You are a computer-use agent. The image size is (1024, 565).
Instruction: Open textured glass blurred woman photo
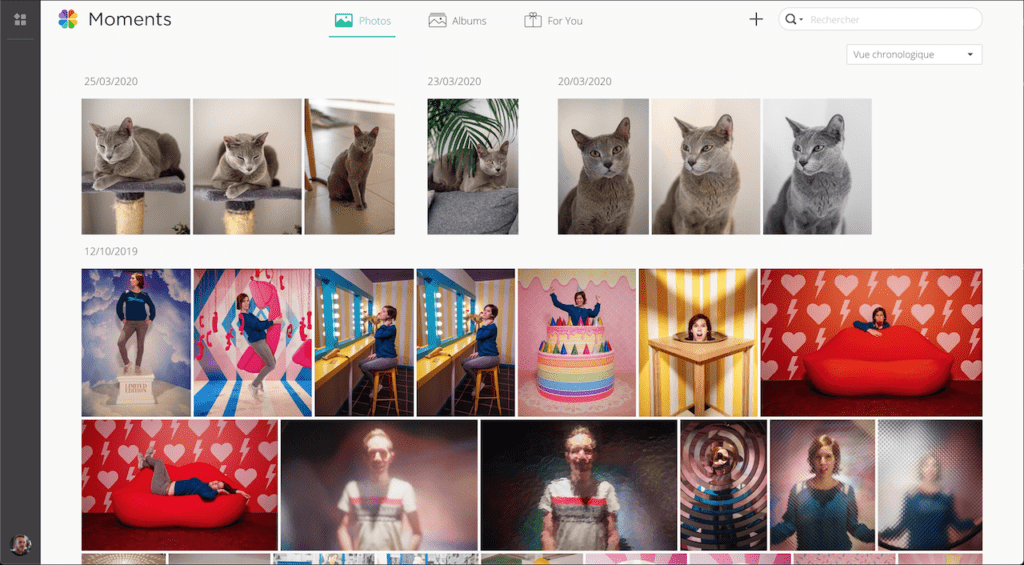click(930, 485)
